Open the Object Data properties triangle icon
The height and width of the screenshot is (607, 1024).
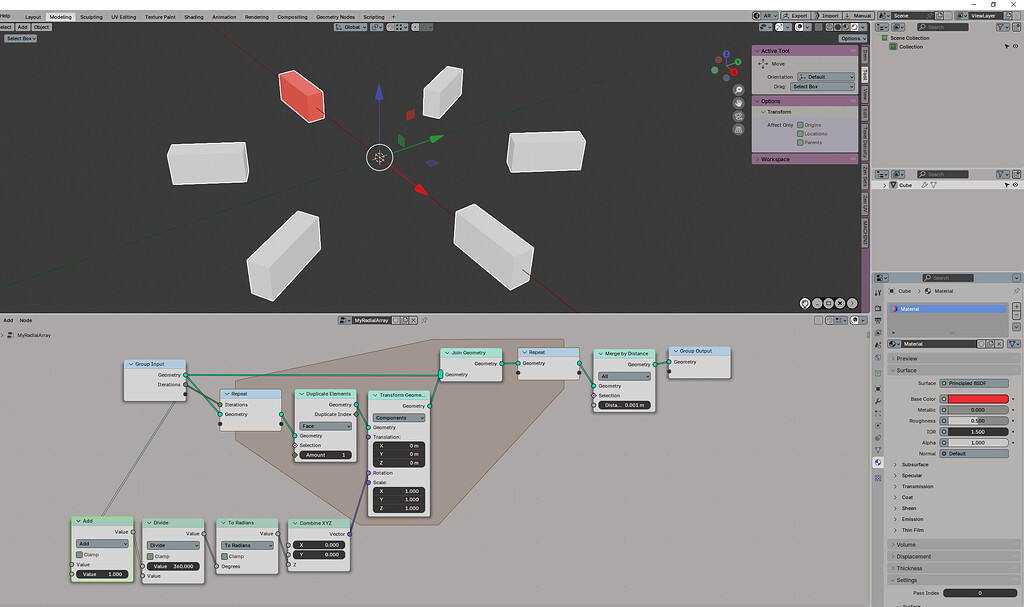tap(878, 450)
